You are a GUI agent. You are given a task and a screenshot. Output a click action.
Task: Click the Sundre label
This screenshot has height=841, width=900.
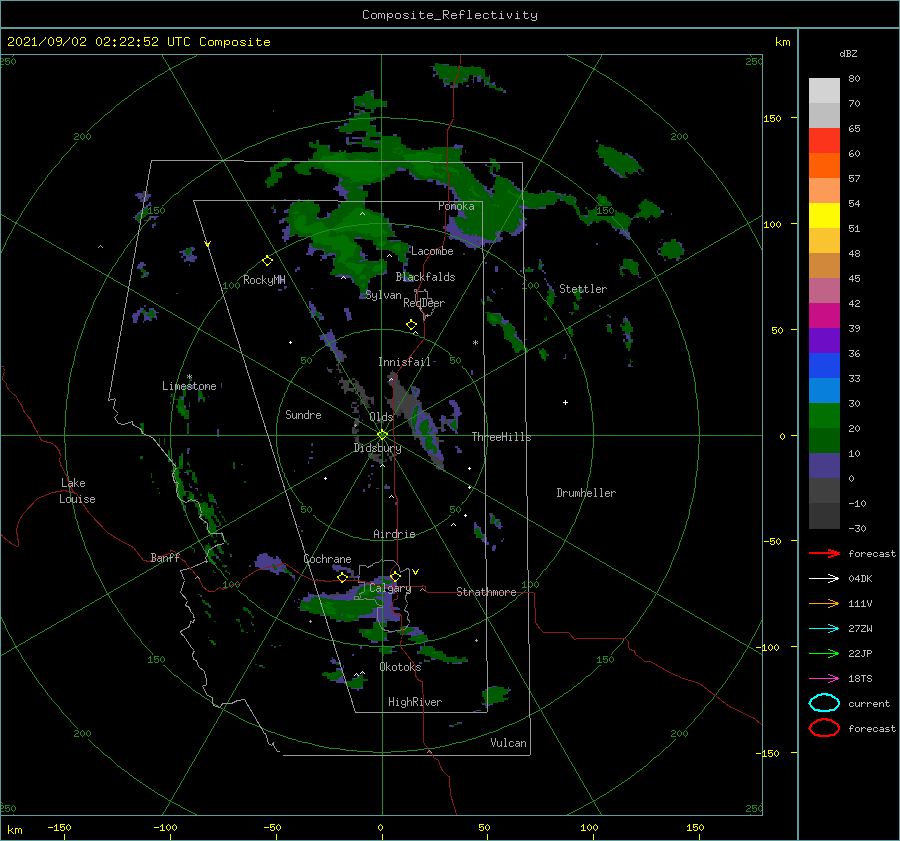pyautogui.click(x=303, y=415)
